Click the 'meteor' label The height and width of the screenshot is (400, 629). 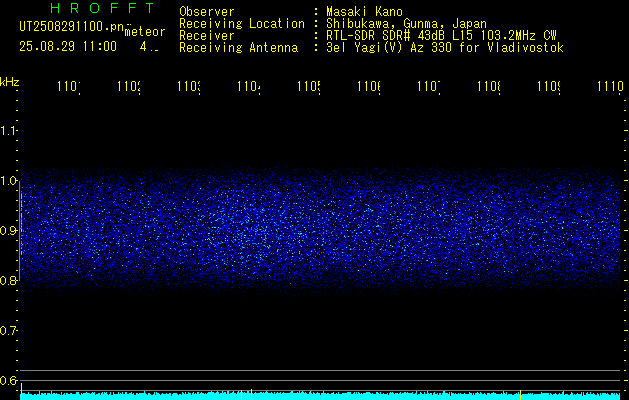(145, 32)
